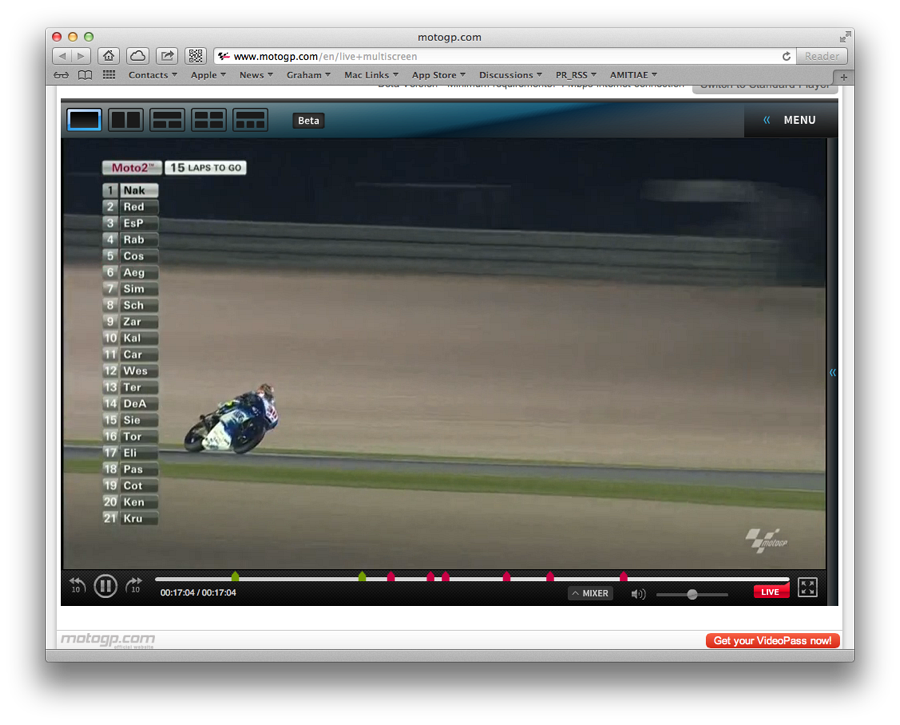The image size is (900, 725).
Task: Open Discussions bookmarks folder
Action: 510,75
